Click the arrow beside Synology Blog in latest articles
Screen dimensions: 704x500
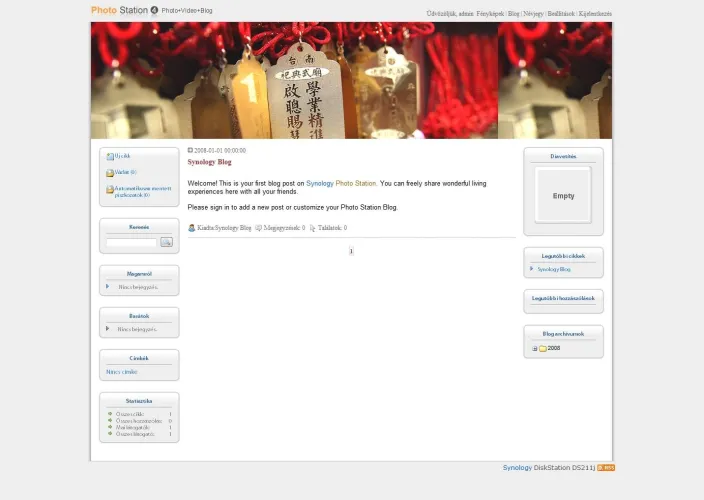tap(532, 269)
